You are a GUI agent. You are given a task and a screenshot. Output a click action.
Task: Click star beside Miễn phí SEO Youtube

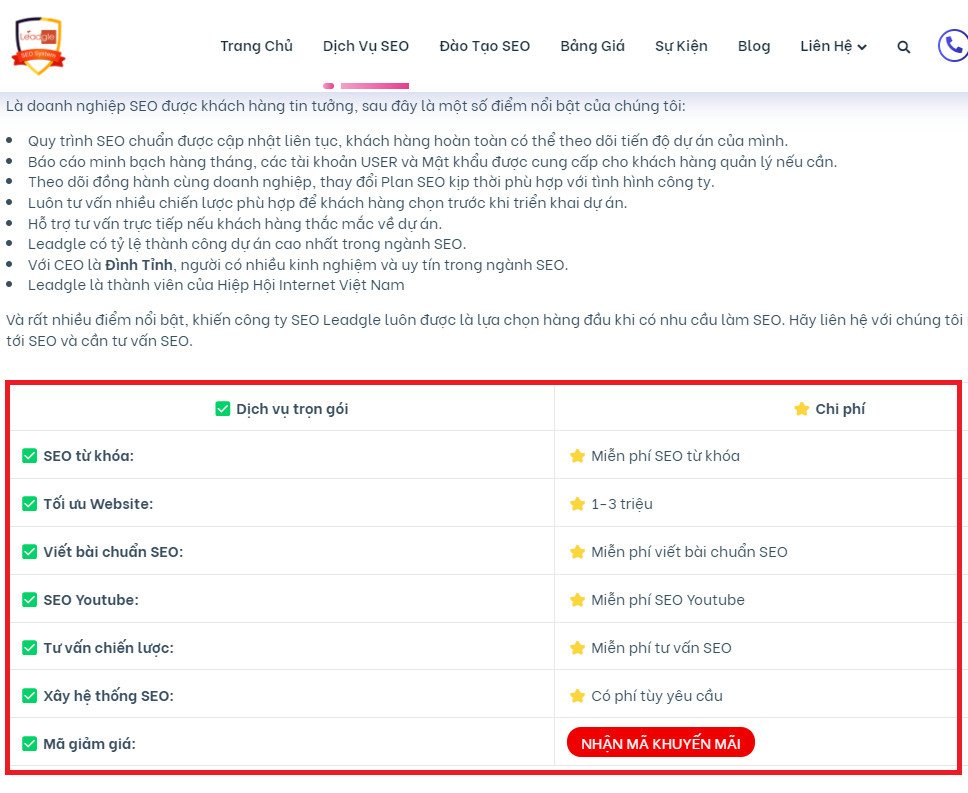577,600
